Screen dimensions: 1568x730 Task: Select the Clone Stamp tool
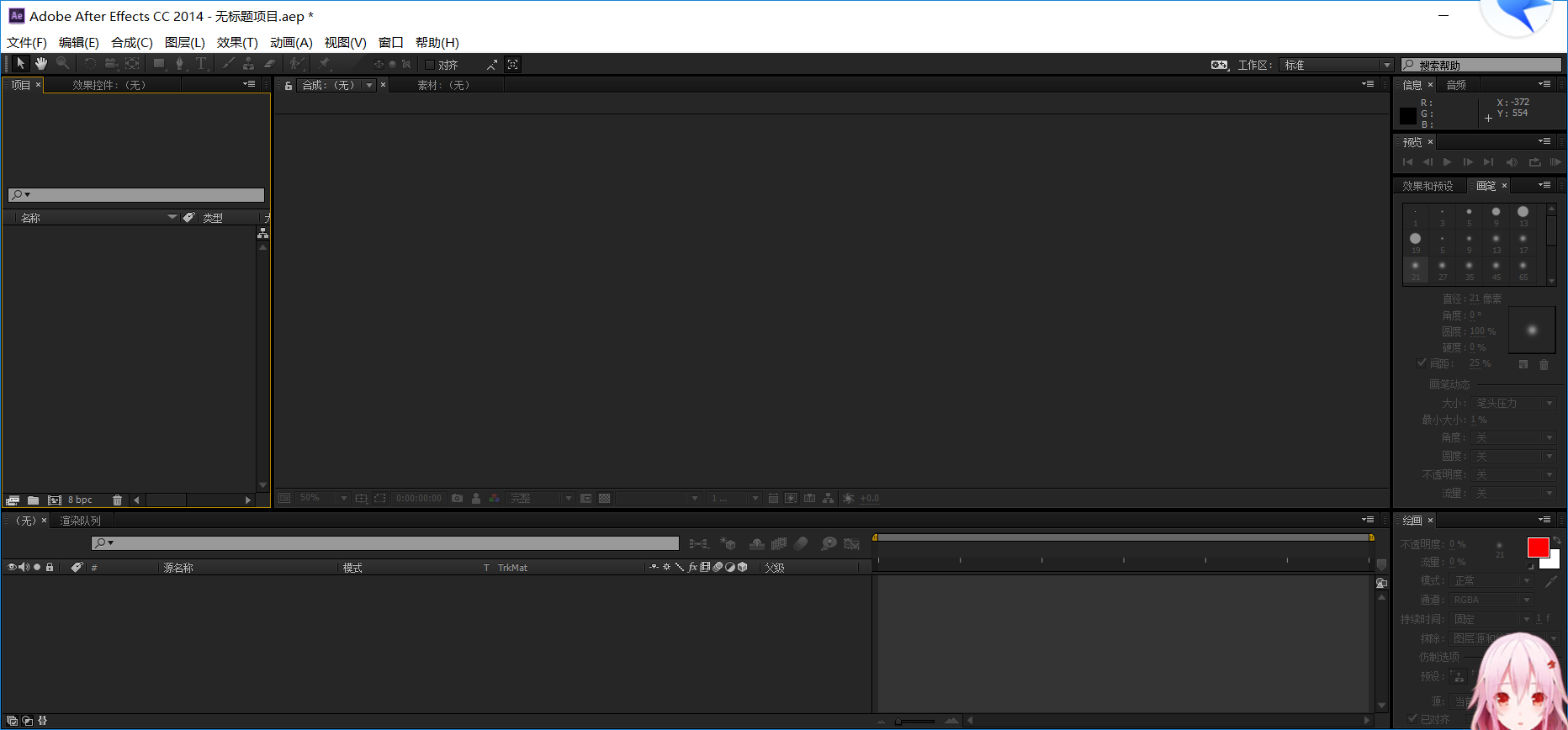click(248, 64)
